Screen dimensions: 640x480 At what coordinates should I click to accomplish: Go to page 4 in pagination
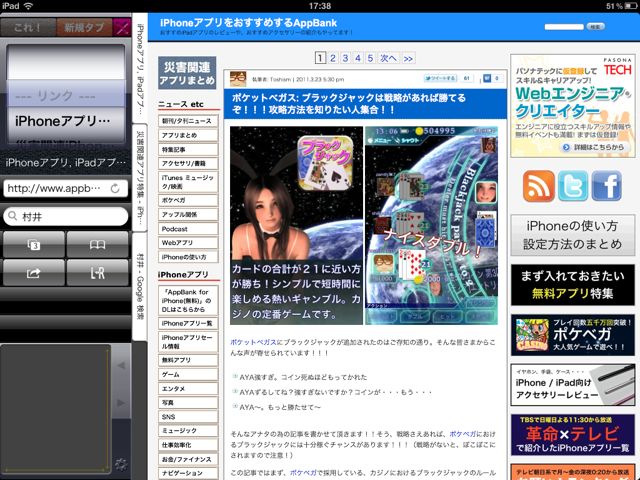coord(358,58)
